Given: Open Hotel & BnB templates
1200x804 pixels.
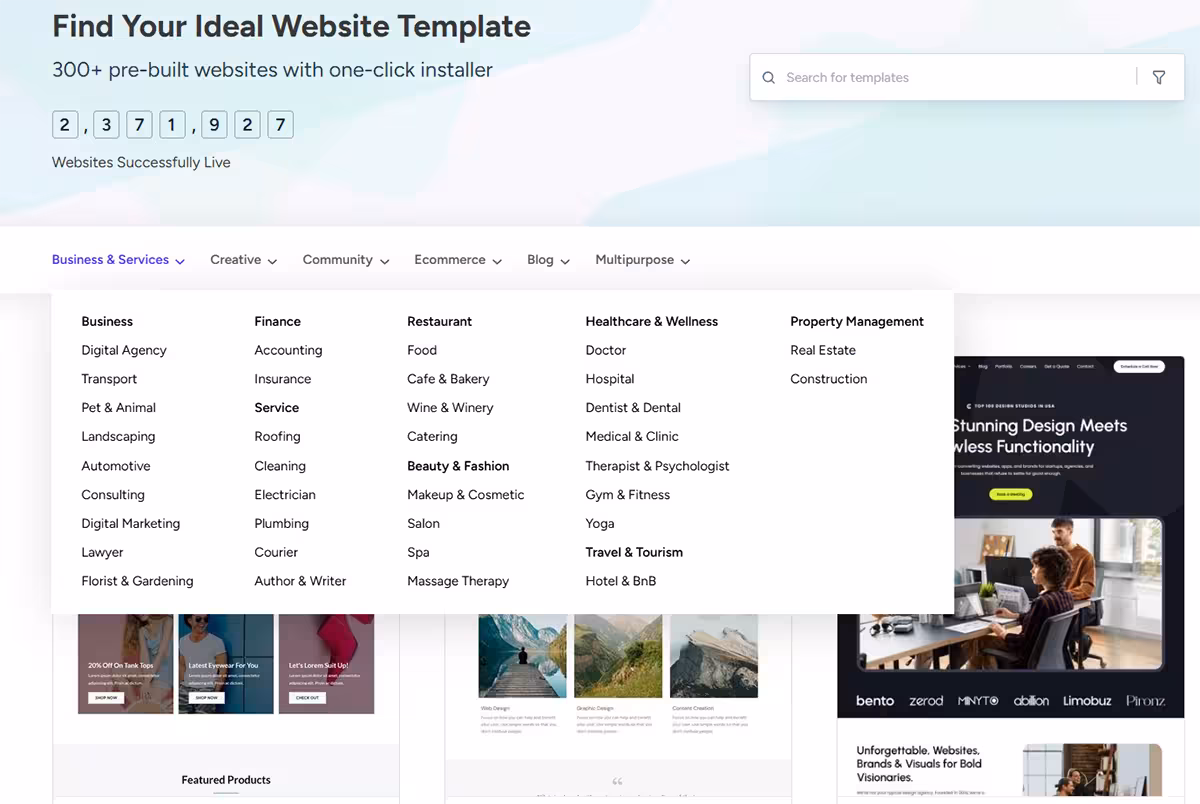Looking at the screenshot, I should 621,581.
